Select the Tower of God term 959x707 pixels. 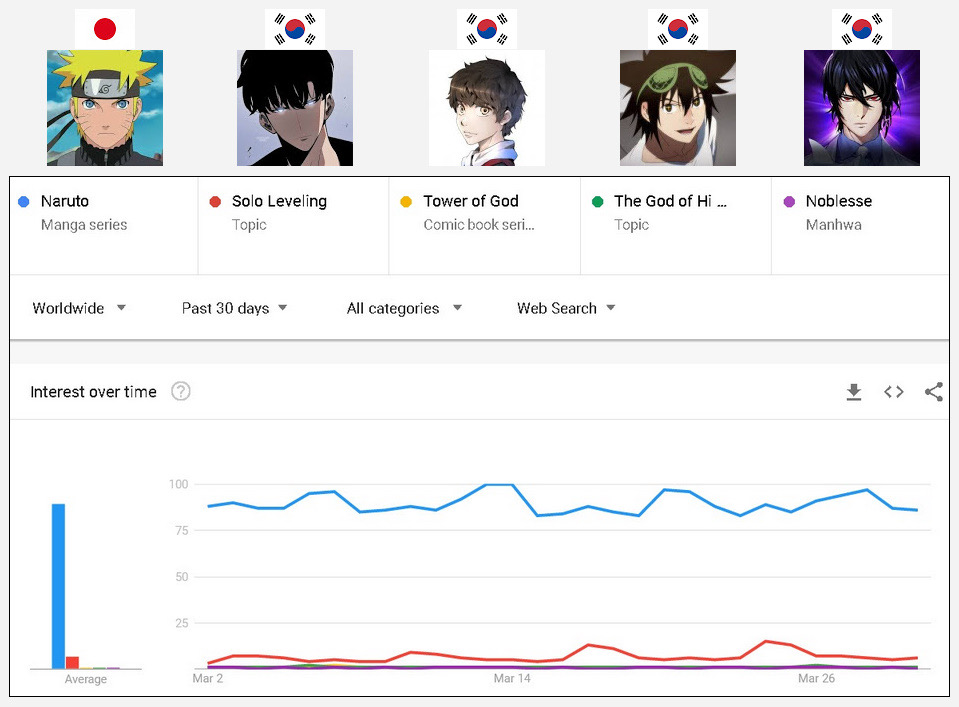pyautogui.click(x=470, y=201)
